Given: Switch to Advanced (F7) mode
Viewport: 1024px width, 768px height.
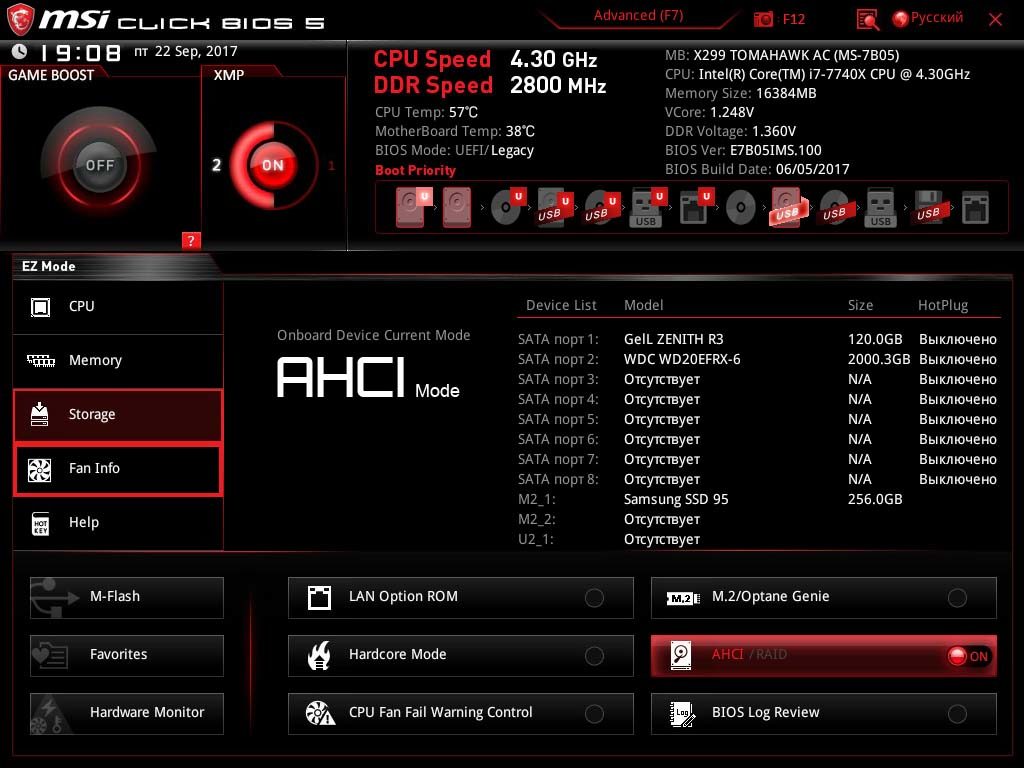Looking at the screenshot, I should [x=638, y=16].
